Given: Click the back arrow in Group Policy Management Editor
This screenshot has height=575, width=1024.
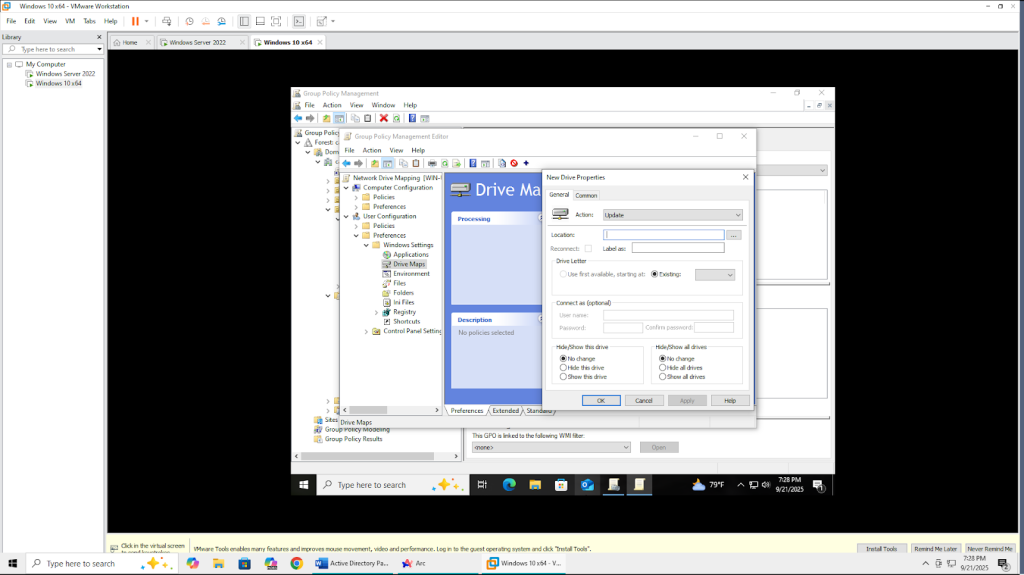Looking at the screenshot, I should coord(347,163).
